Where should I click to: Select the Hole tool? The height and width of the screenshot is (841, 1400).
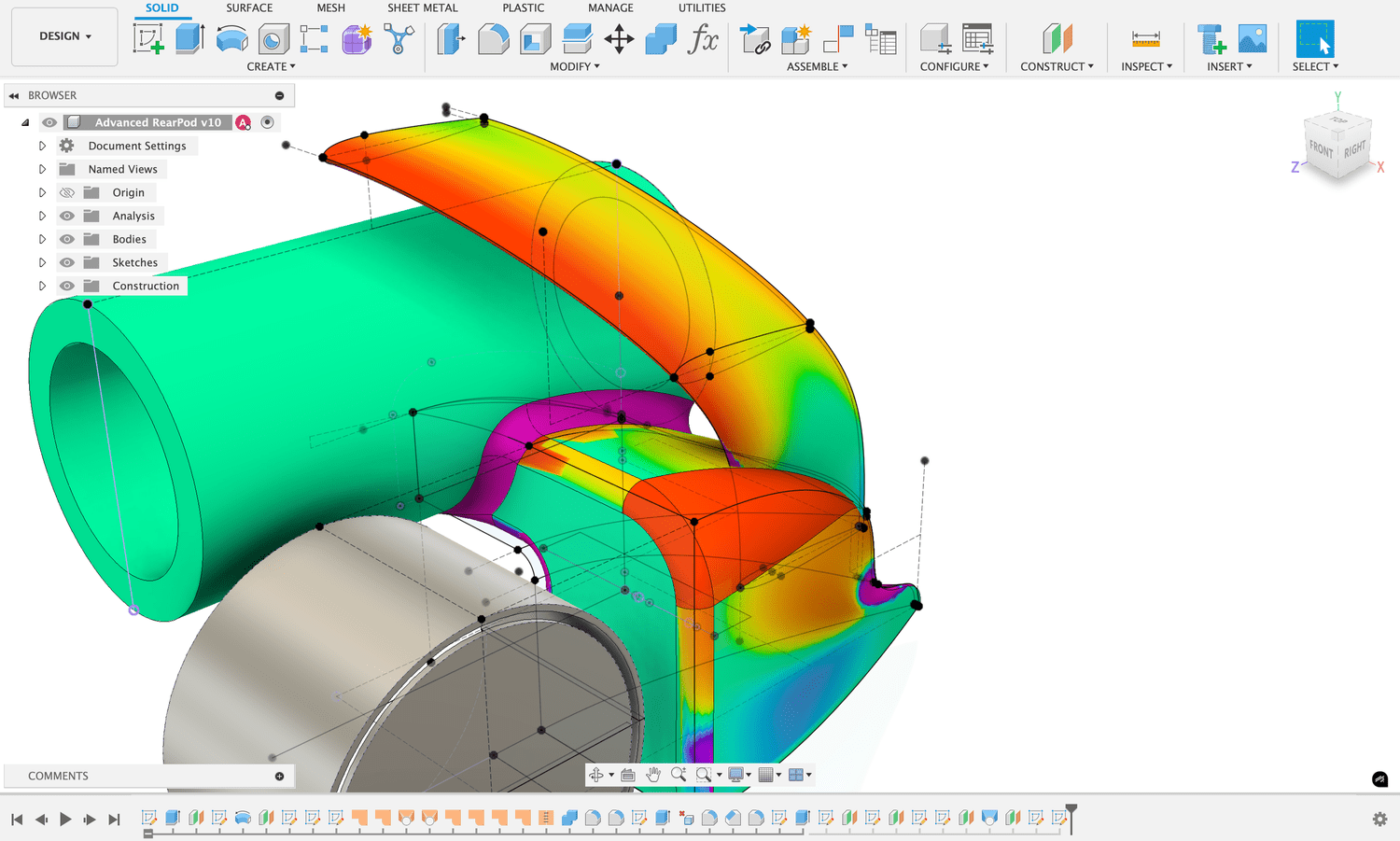tap(273, 39)
